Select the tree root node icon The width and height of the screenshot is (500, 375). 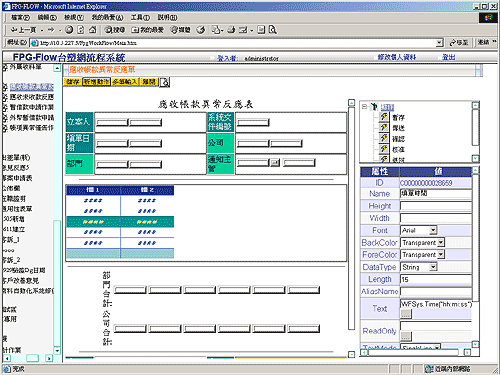374,107
